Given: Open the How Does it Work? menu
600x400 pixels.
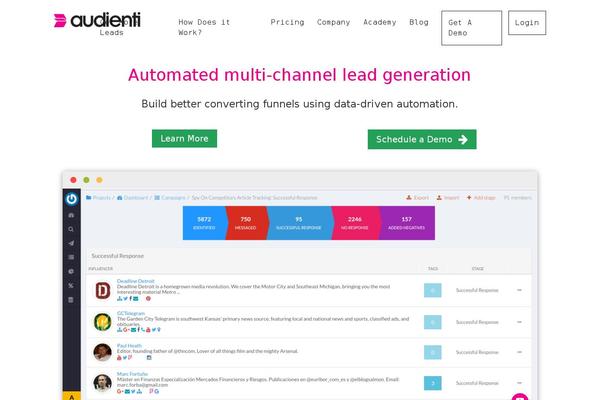Looking at the screenshot, I should coord(204,28).
